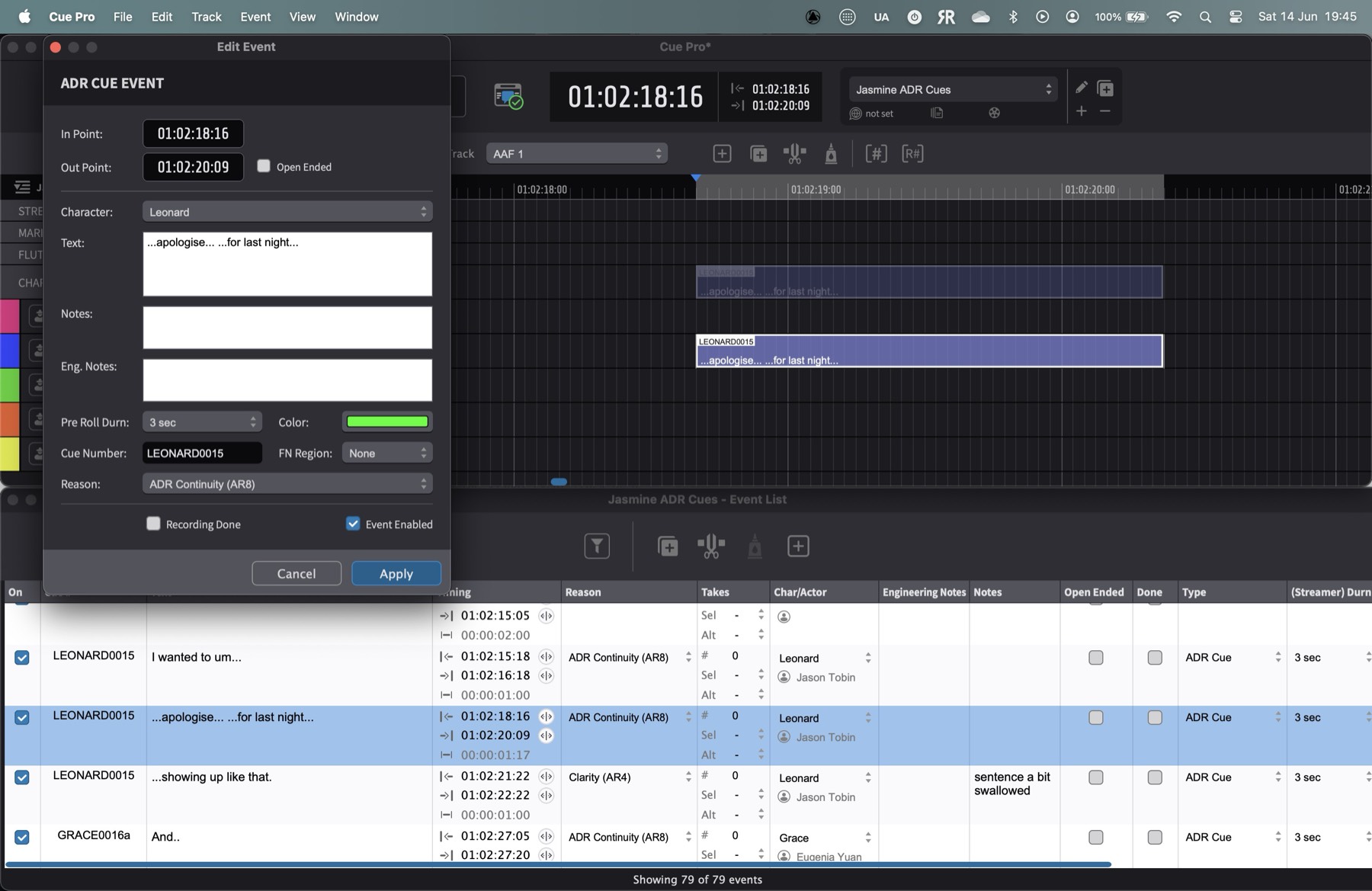Open the FN Region dropdown showing None
This screenshot has width=1372, height=891.
point(387,453)
